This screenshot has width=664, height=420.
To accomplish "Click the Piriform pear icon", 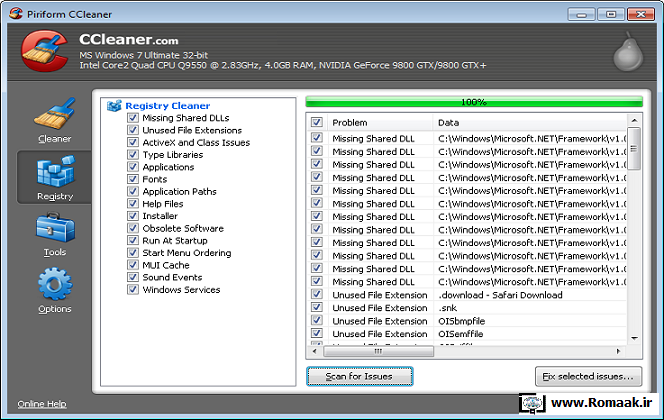I will [628, 53].
